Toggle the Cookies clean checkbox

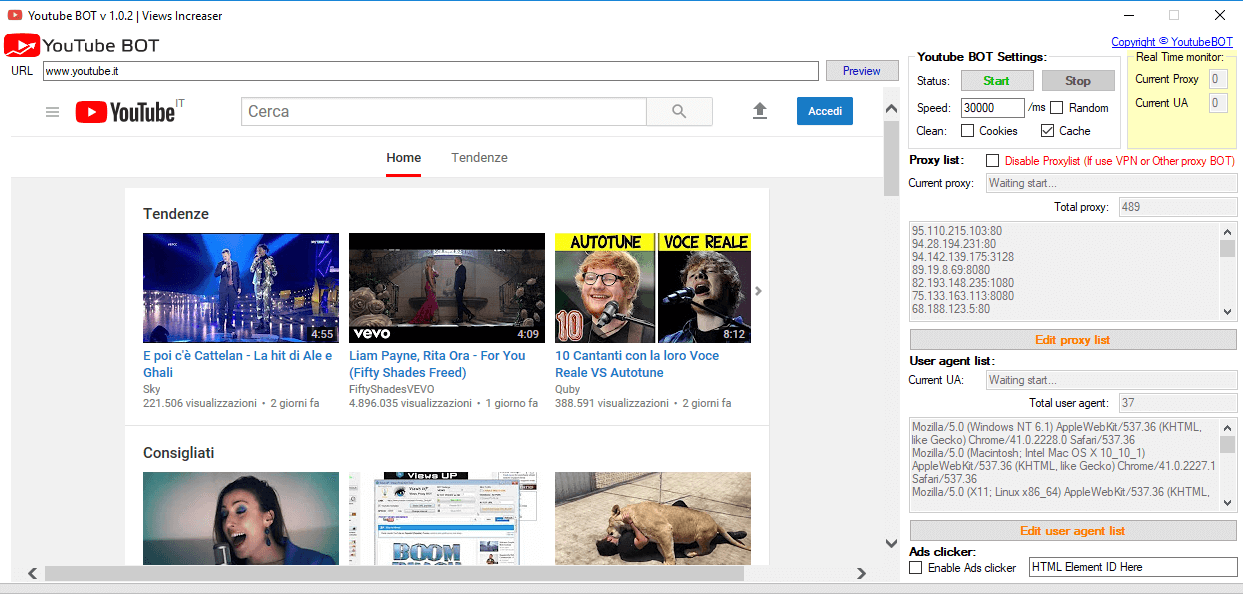tap(967, 130)
